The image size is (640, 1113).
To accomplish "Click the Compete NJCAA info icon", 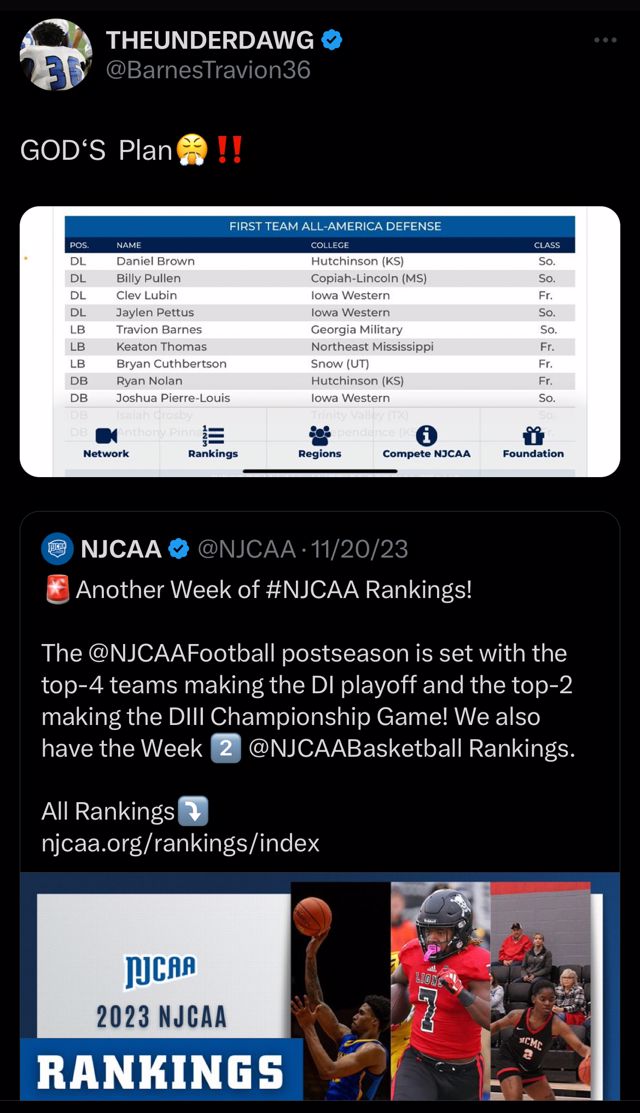I will pos(426,435).
